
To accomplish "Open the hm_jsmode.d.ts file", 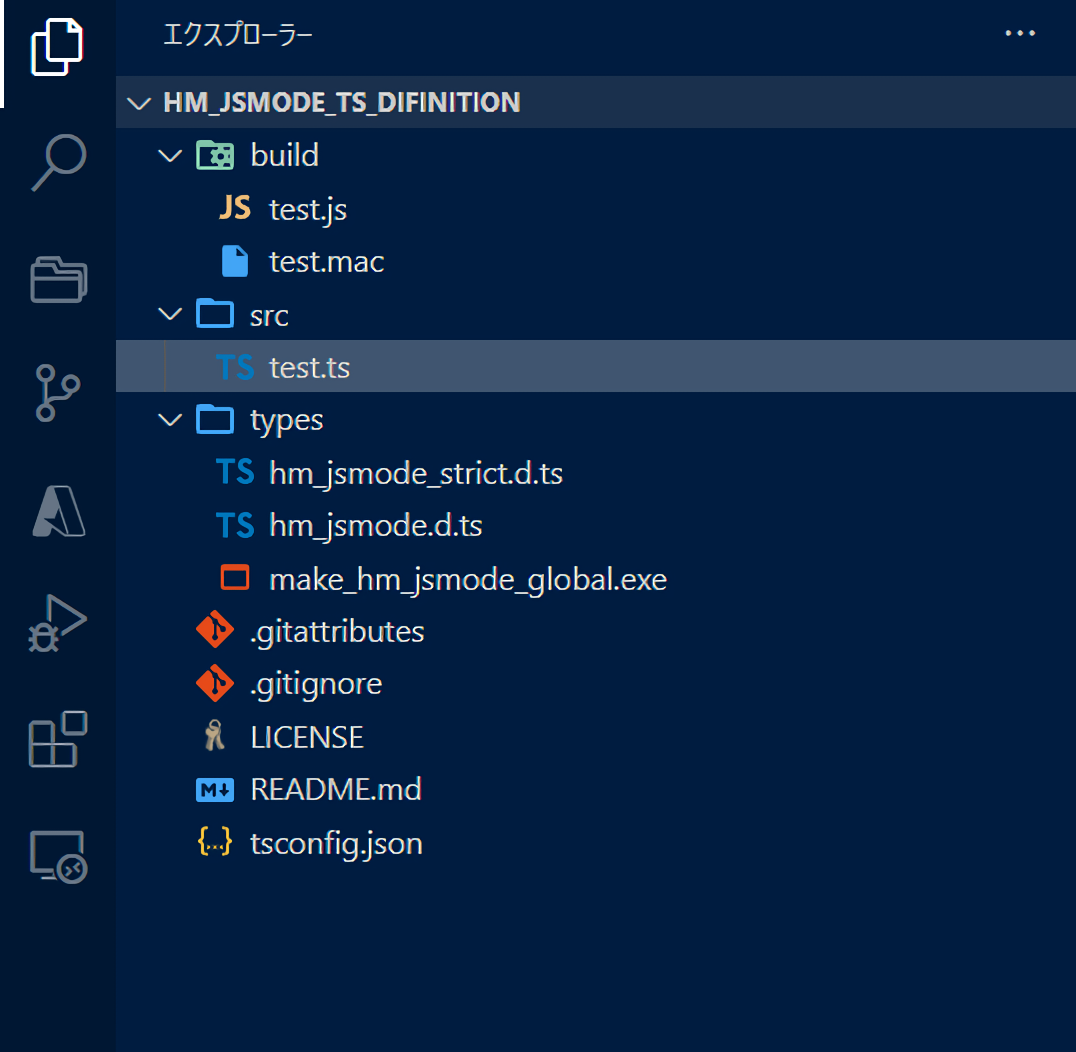I will pyautogui.click(x=375, y=526).
